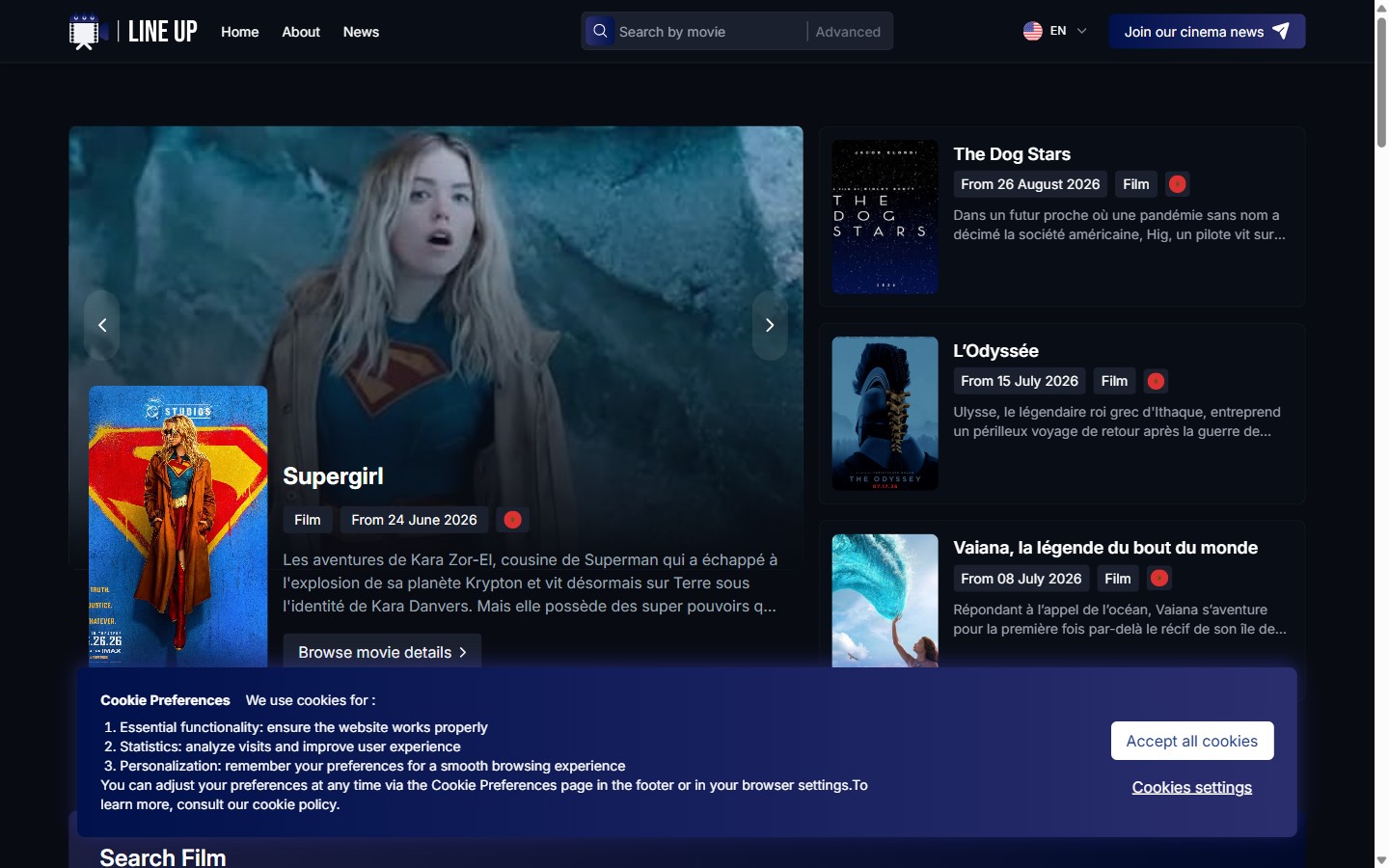This screenshot has width=1389, height=868.
Task: Accept all cookies
Action: tap(1192, 741)
